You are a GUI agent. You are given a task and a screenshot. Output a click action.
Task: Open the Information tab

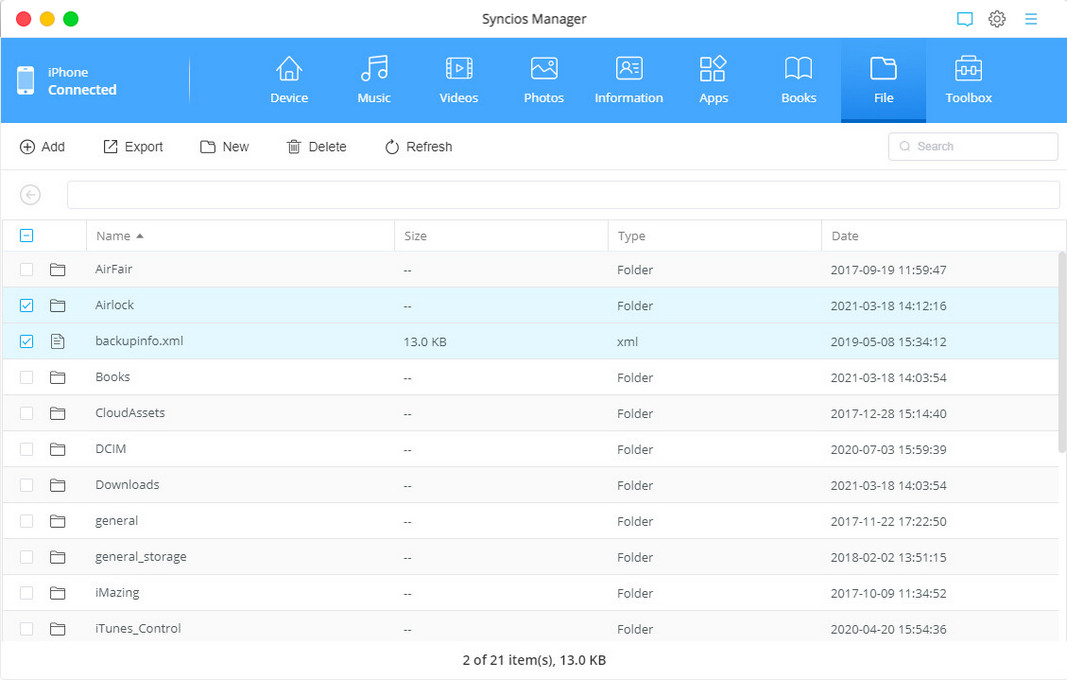coord(629,80)
